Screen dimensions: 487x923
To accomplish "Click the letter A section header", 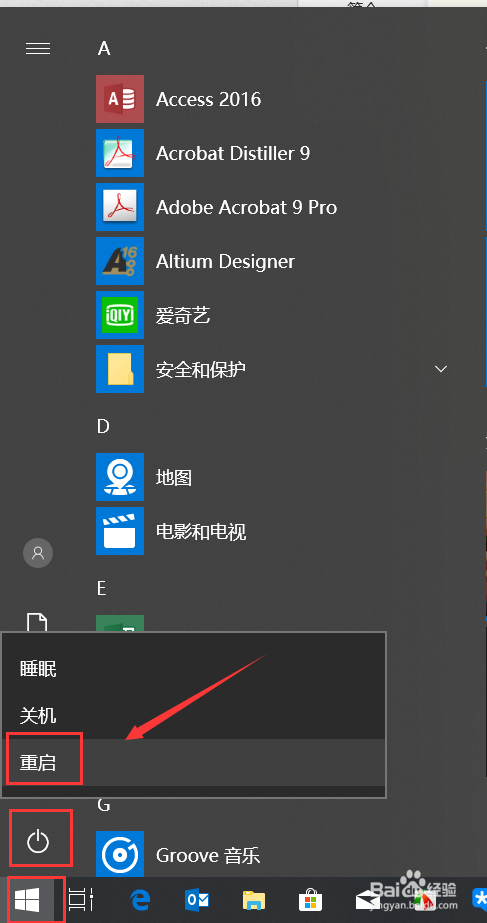I will (104, 48).
